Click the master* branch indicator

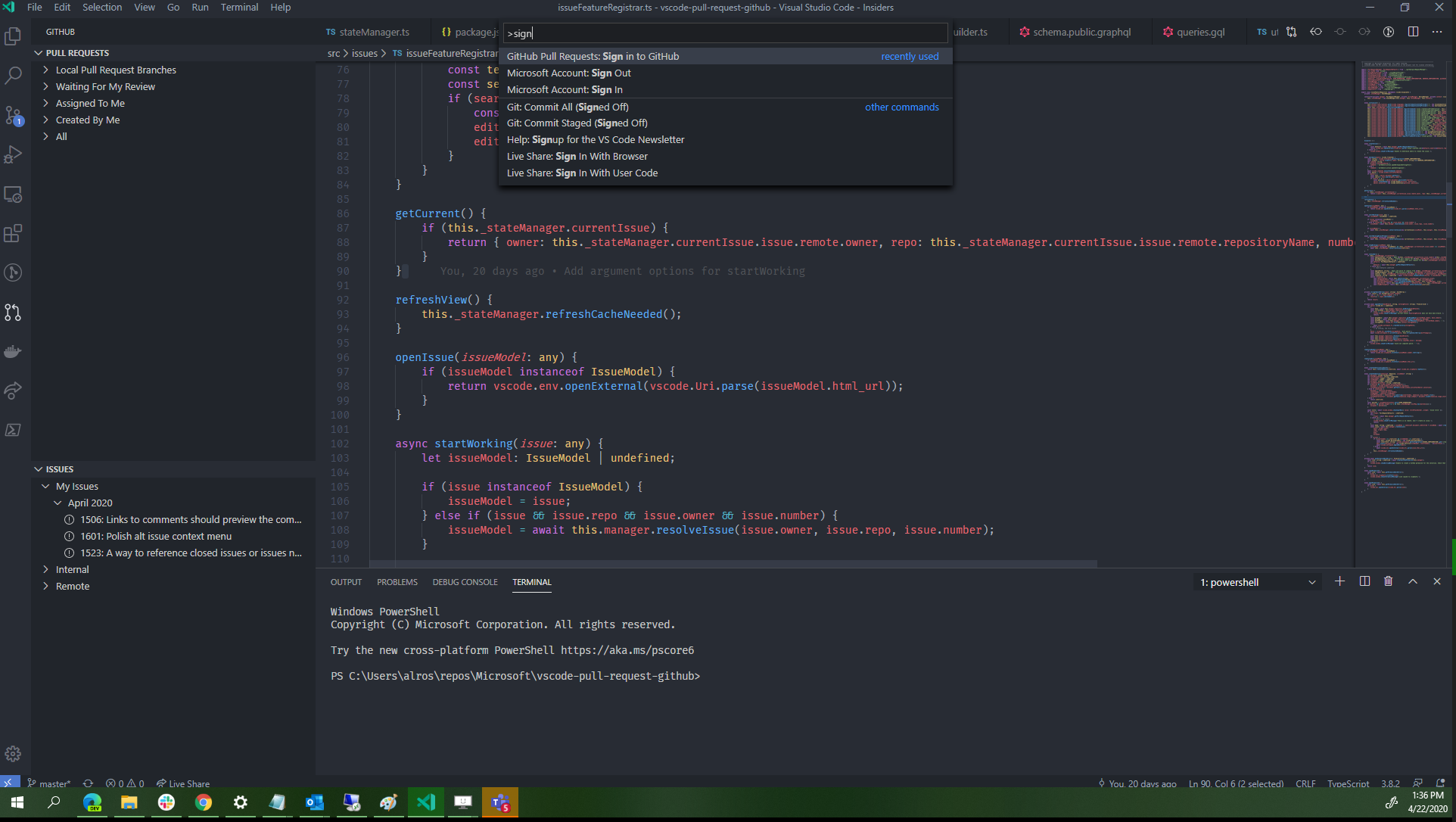click(x=49, y=783)
